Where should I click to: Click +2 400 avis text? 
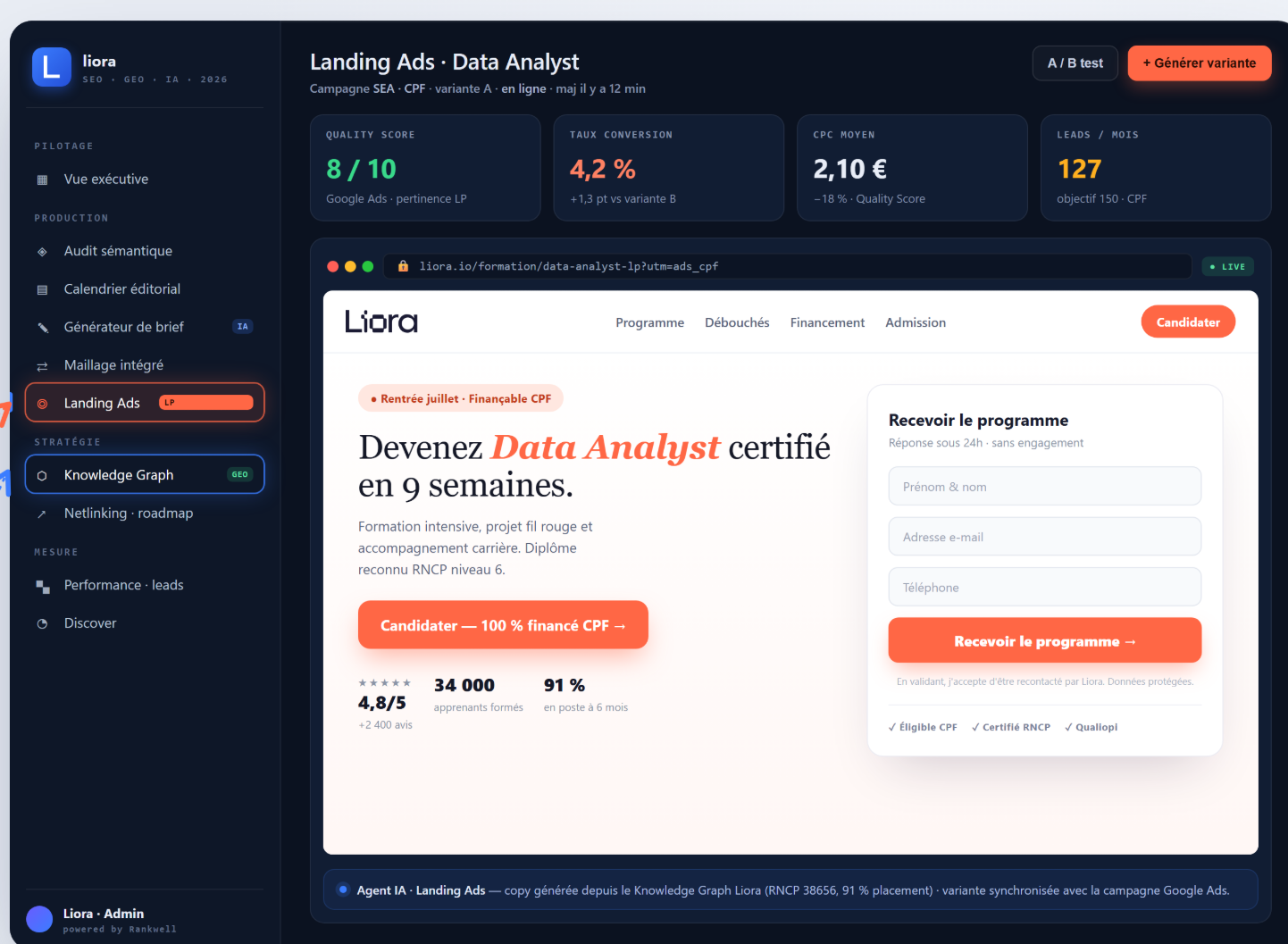point(386,725)
